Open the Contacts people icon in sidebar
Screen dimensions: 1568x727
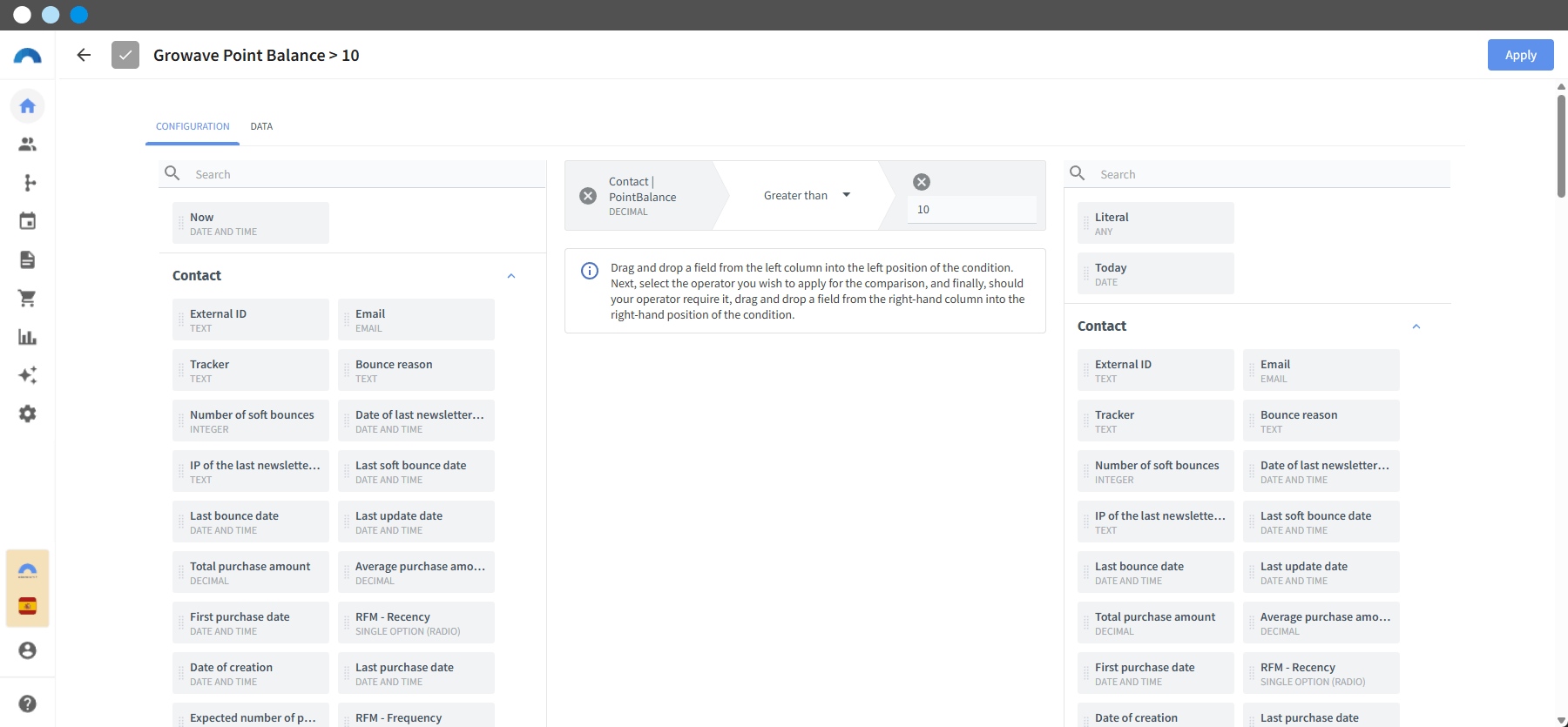[x=28, y=145]
